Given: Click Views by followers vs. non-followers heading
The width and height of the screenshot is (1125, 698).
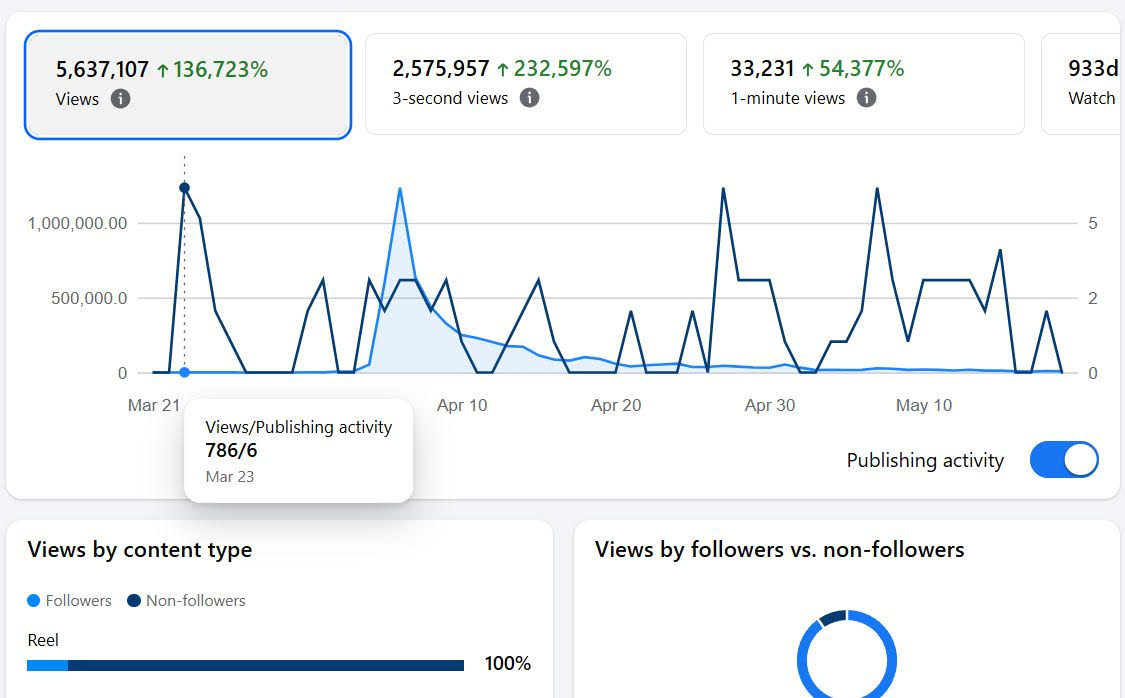Looking at the screenshot, I should pyautogui.click(x=780, y=550).
